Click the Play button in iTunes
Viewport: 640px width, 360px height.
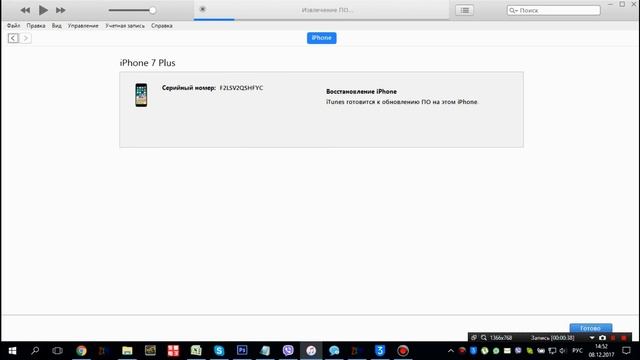click(43, 10)
